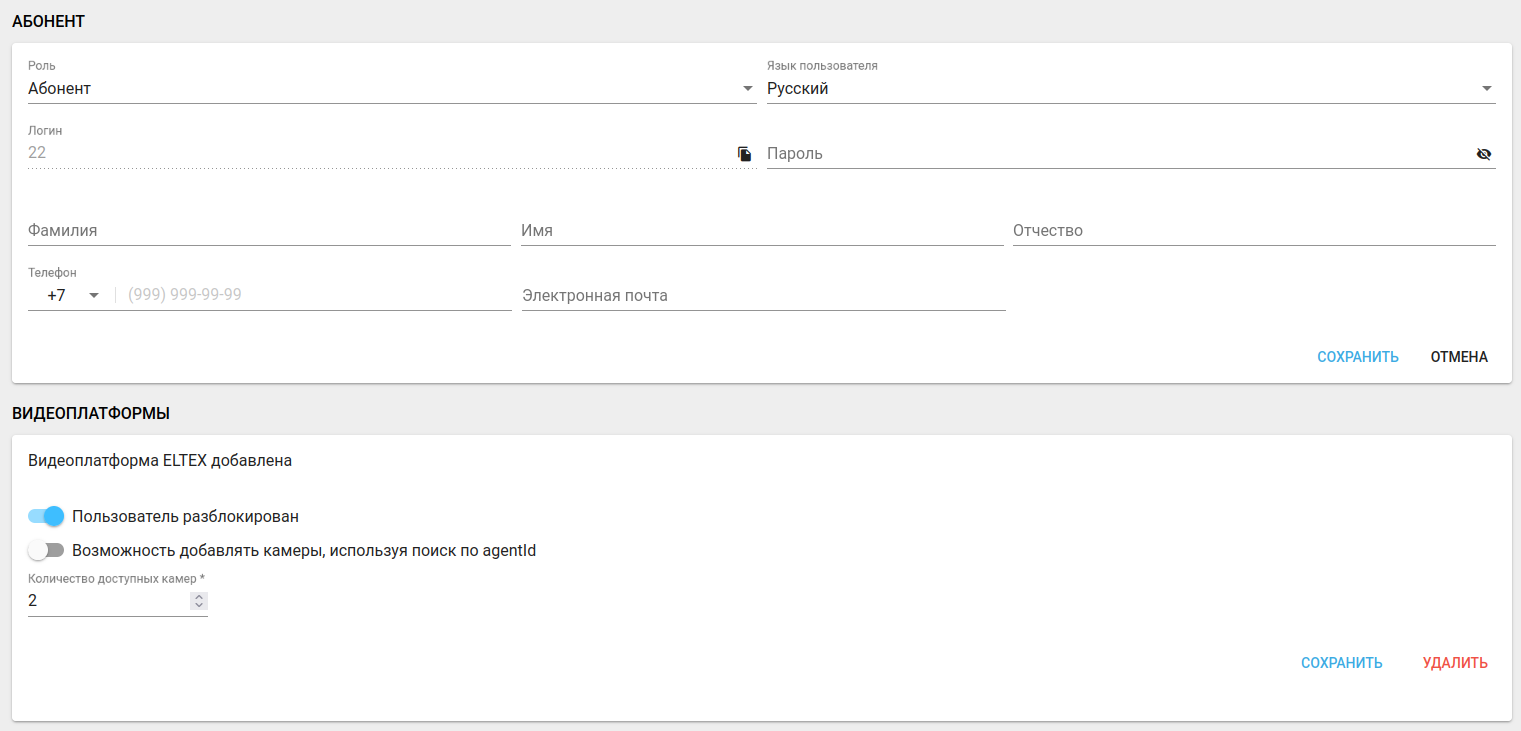Viewport: 1521px width, 731px height.
Task: Focus the phone number input field
Action: (x=315, y=295)
